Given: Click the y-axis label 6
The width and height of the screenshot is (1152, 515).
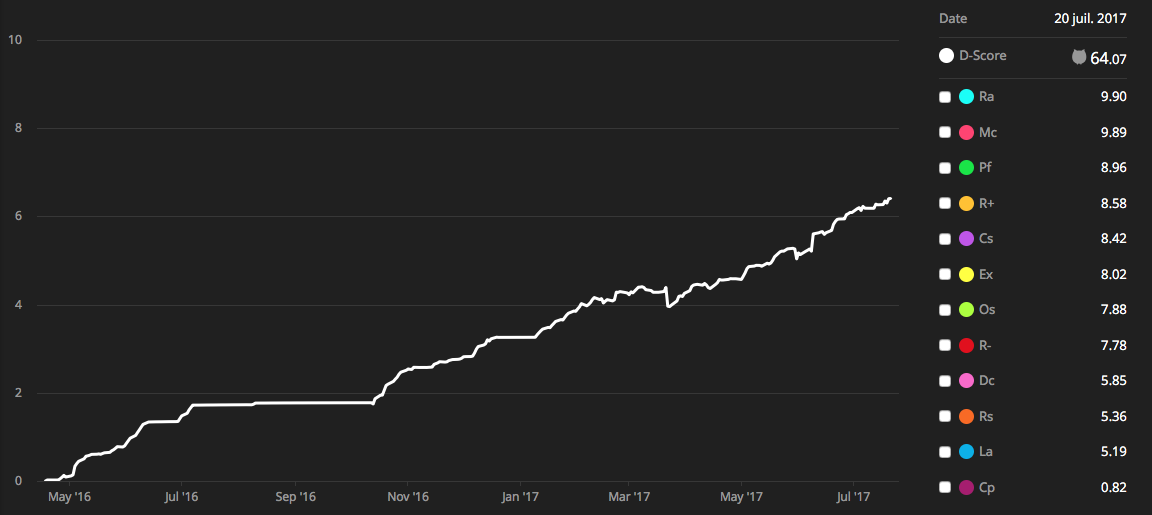Looking at the screenshot, I should click(x=16, y=217).
